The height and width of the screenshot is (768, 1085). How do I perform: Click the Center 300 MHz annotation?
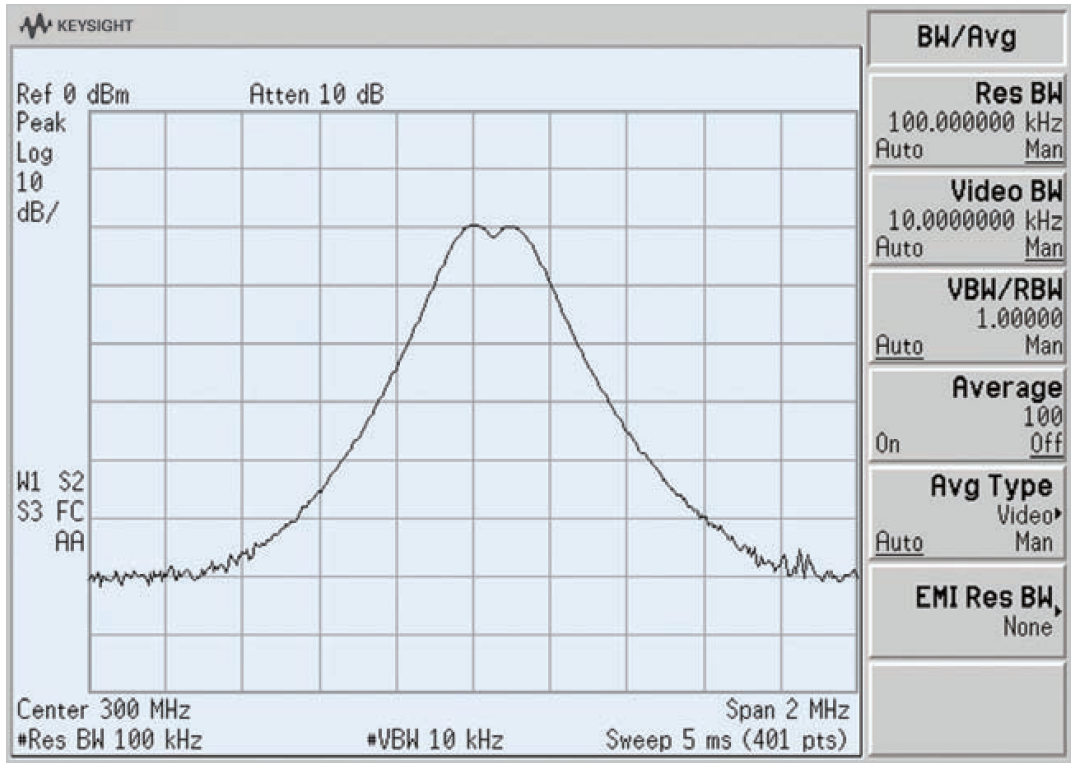coord(103,710)
